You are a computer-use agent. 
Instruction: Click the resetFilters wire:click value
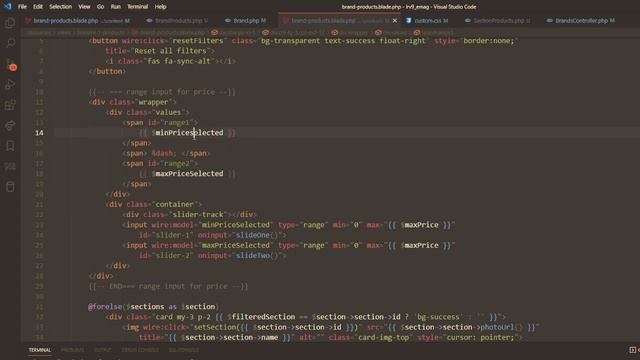point(198,40)
